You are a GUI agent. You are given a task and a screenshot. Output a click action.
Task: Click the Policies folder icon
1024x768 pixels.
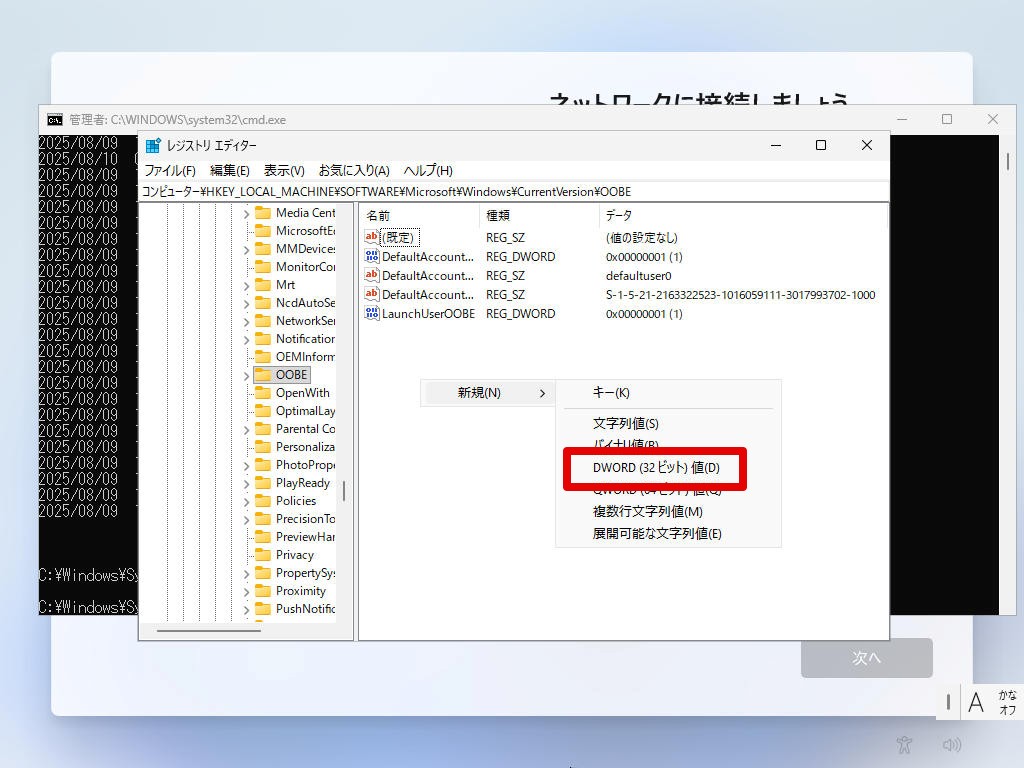tap(263, 500)
